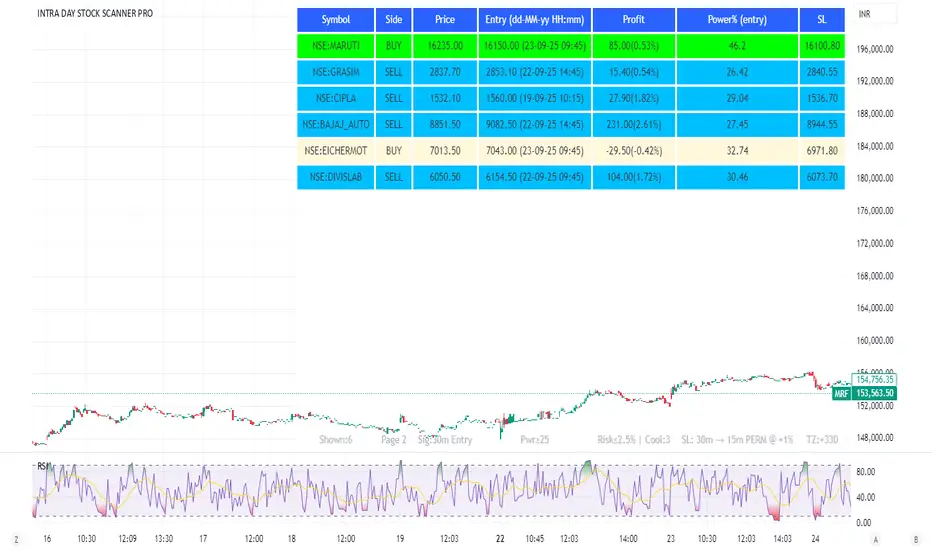Select the NSE:DIVISLAB symbol cell

pyautogui.click(x=336, y=177)
